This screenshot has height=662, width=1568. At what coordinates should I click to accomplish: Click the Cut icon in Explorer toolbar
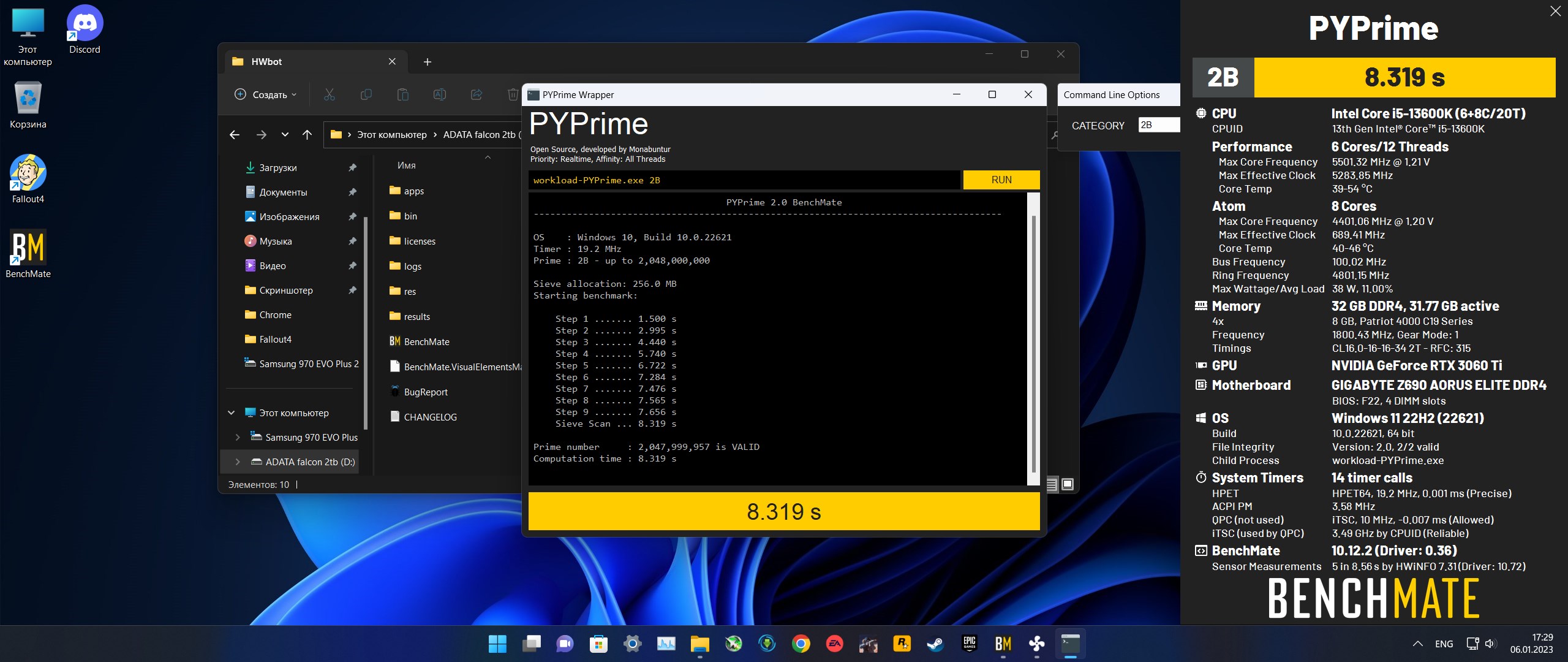330,94
